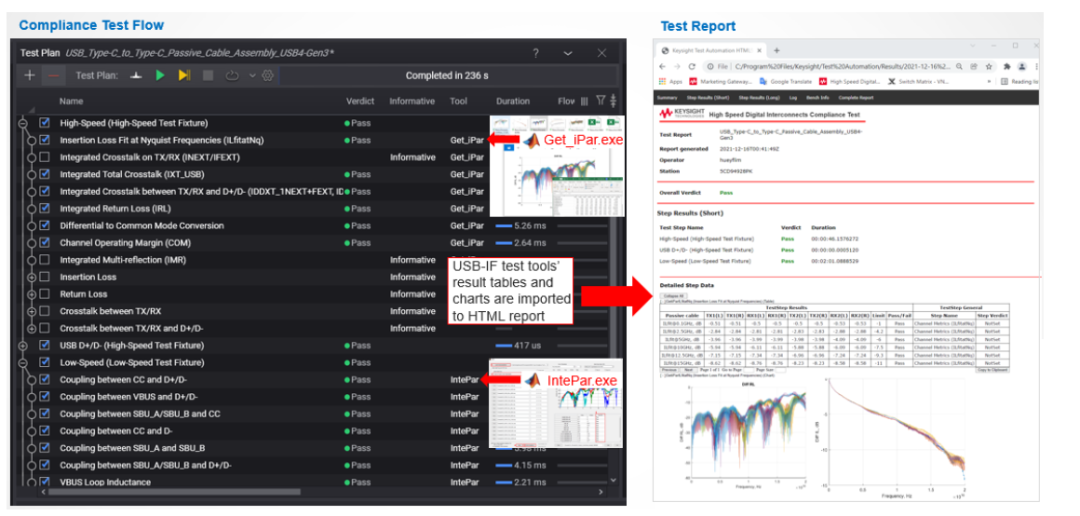The width and height of the screenshot is (1080, 516).
Task: Expand USB D+/D- (High-Speed Test Fixture) node
Action: point(23,345)
